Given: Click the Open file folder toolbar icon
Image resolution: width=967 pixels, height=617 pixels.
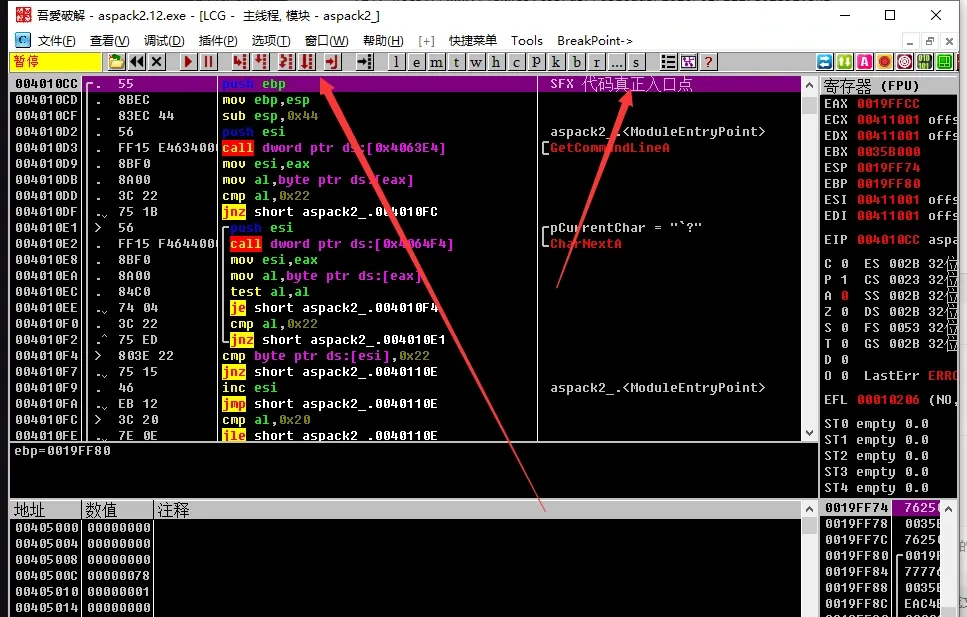Looking at the screenshot, I should (x=116, y=62).
